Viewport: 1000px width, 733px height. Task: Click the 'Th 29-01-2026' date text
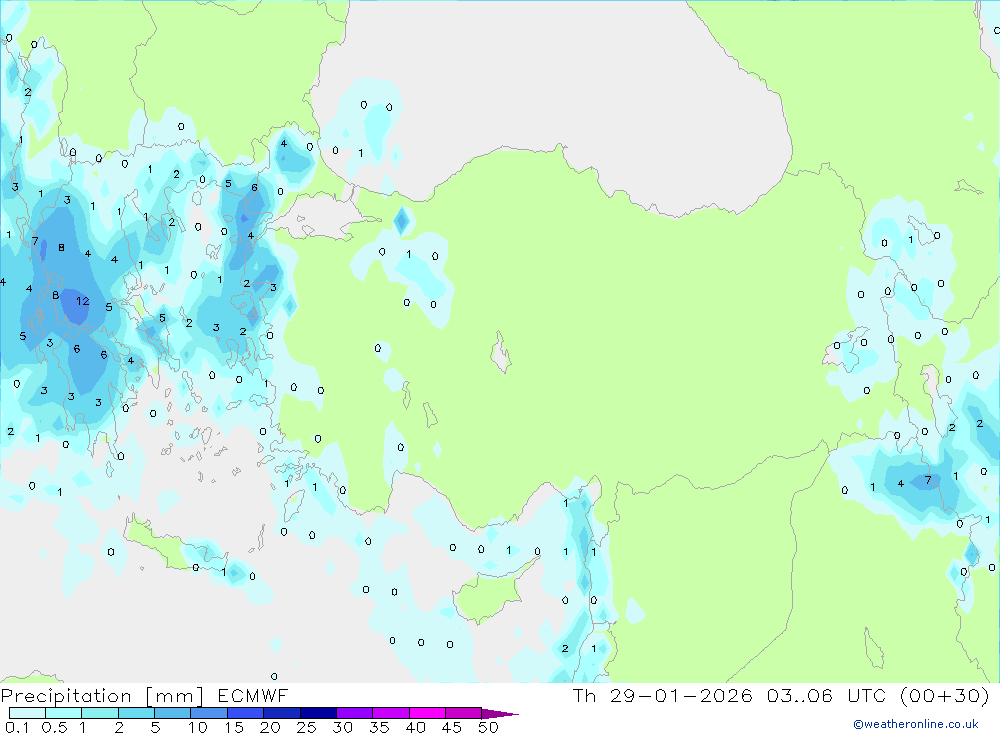(x=663, y=696)
